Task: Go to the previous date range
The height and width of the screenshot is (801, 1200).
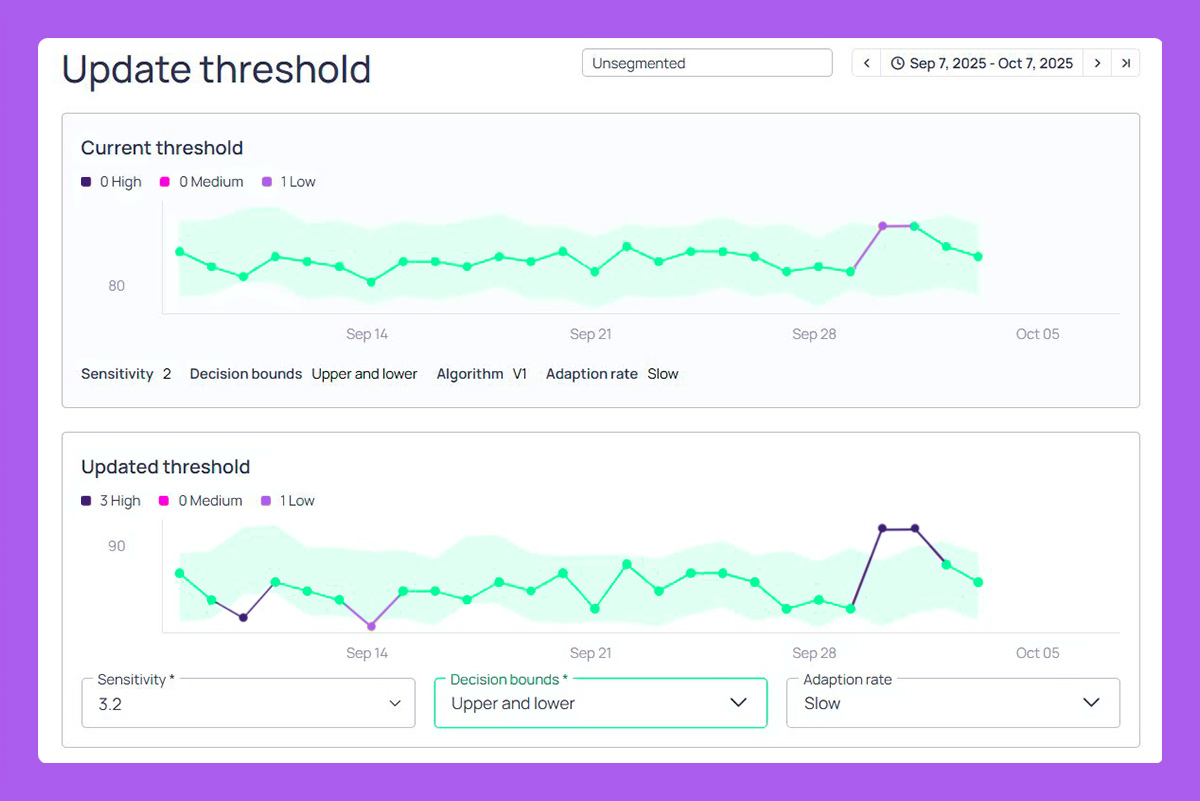Action: (866, 63)
